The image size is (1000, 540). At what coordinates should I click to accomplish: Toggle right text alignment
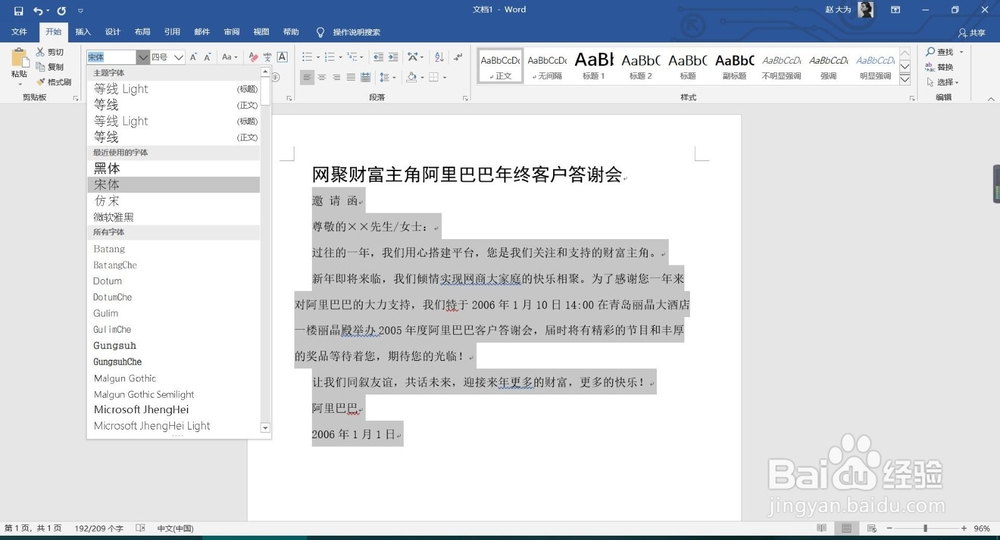[337, 77]
